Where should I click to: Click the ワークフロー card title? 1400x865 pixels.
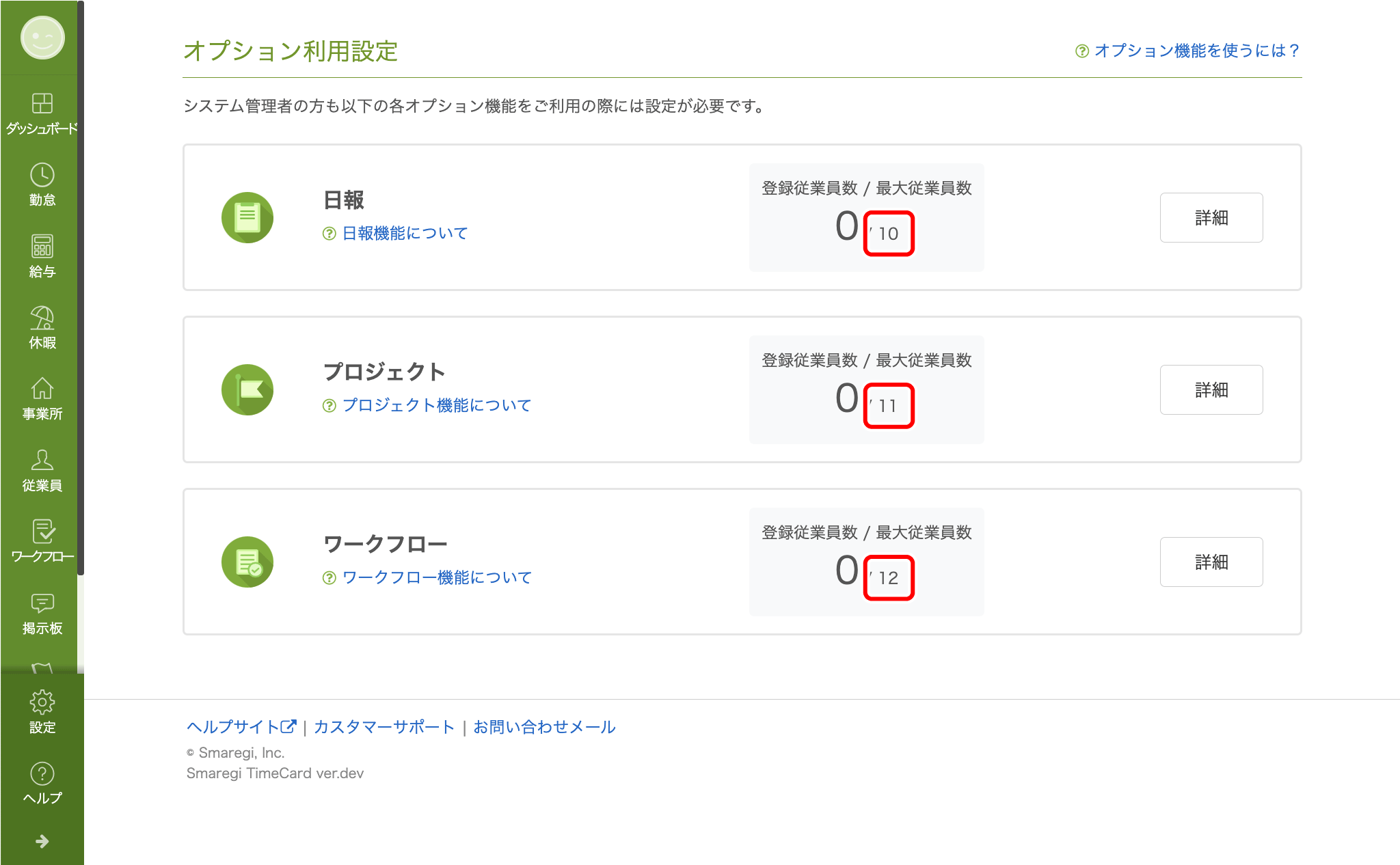coord(386,545)
